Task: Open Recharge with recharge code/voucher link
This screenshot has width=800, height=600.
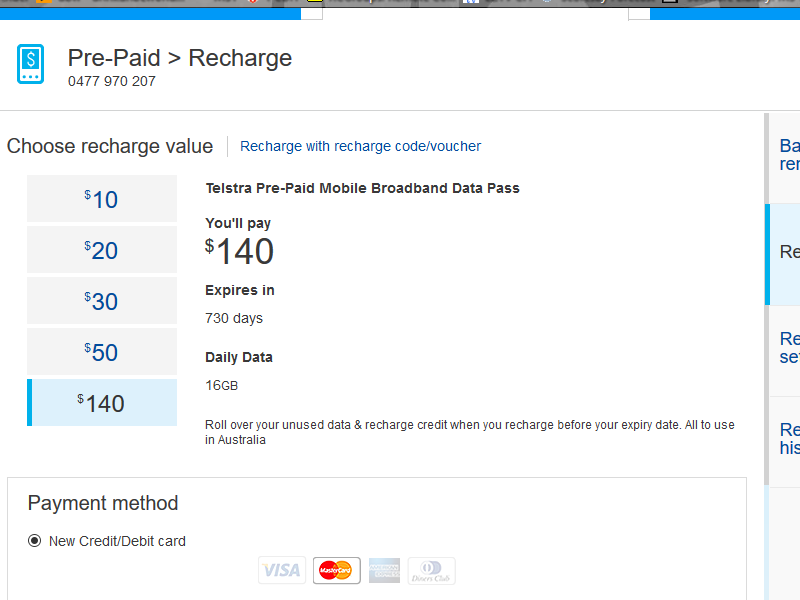Action: click(x=360, y=146)
